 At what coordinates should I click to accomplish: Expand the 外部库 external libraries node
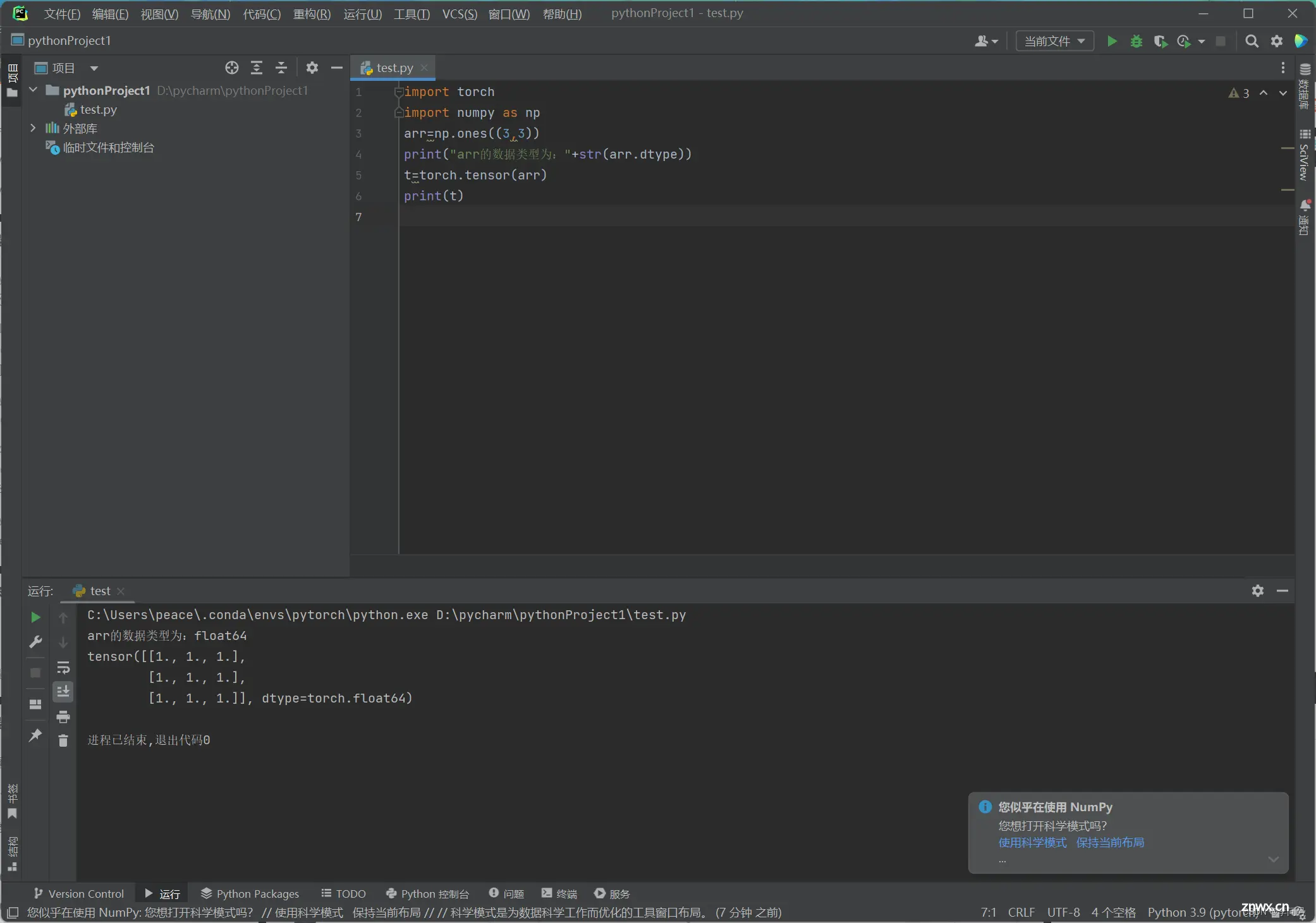[x=33, y=128]
